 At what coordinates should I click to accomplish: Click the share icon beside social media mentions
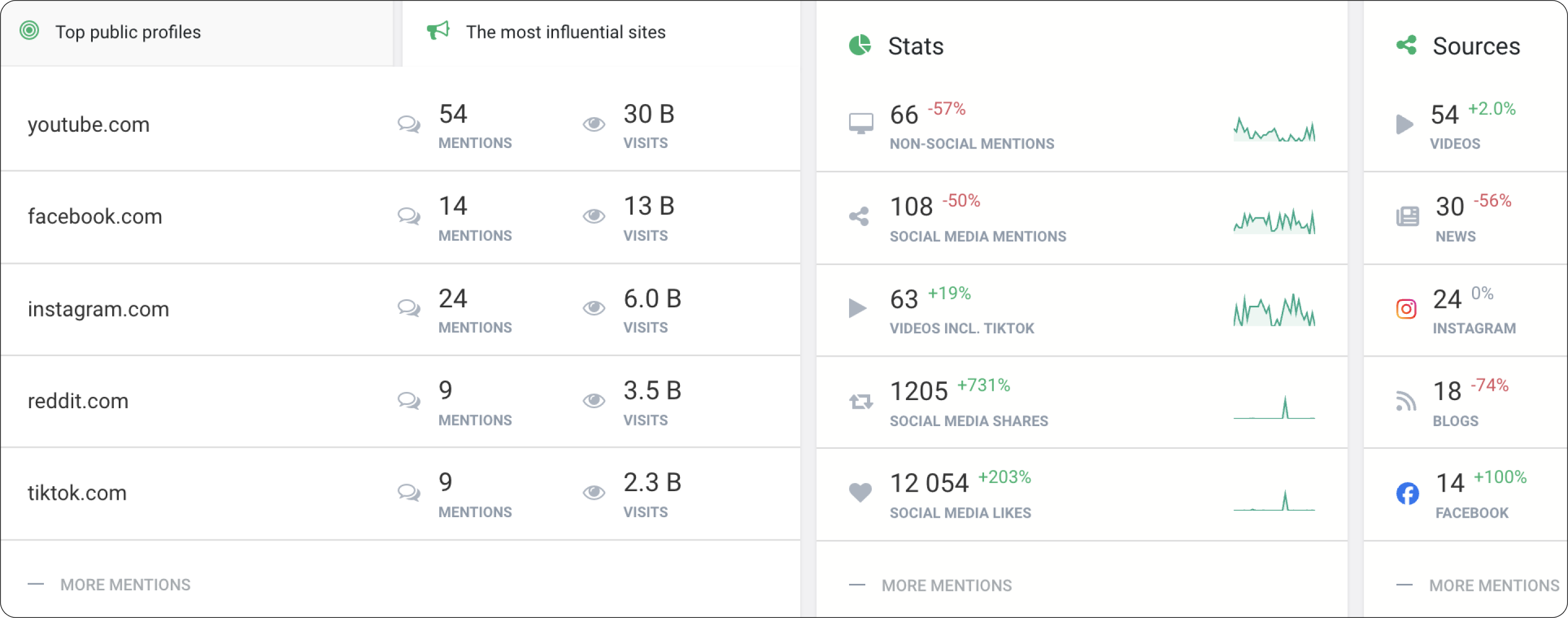859,216
